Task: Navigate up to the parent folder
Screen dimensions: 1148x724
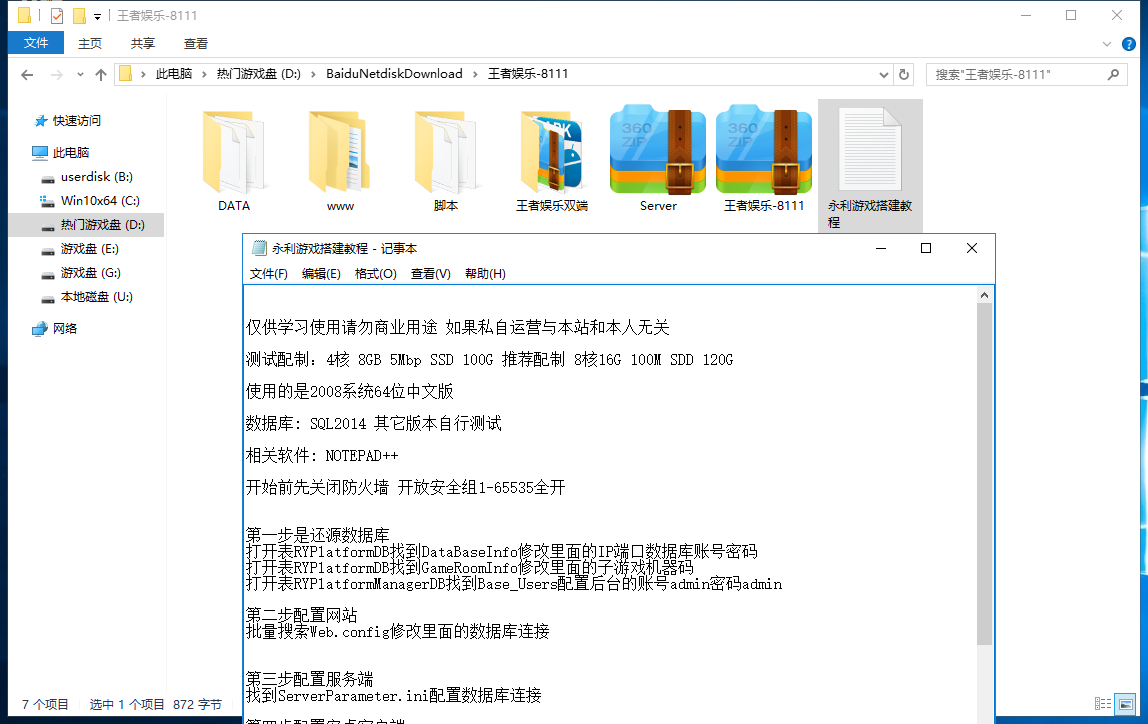Action: pos(100,73)
